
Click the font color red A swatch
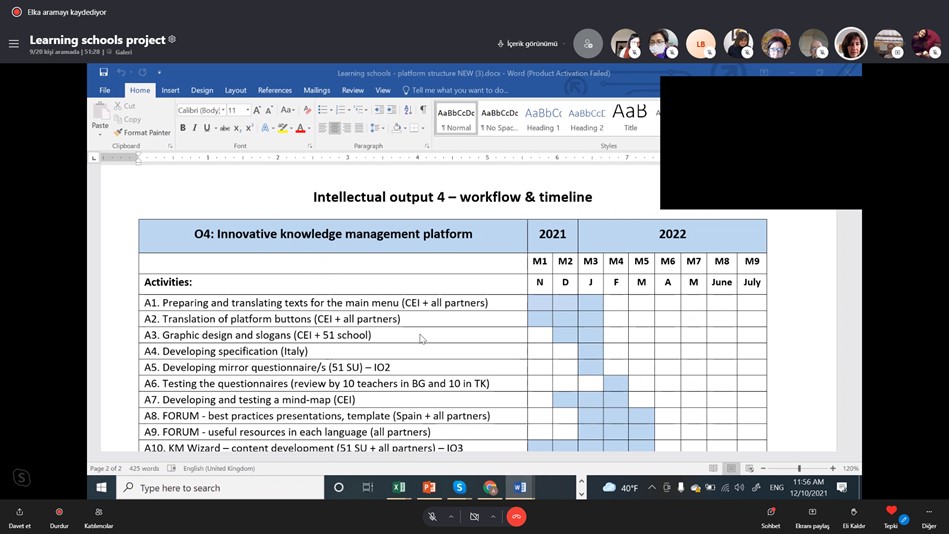(300, 128)
